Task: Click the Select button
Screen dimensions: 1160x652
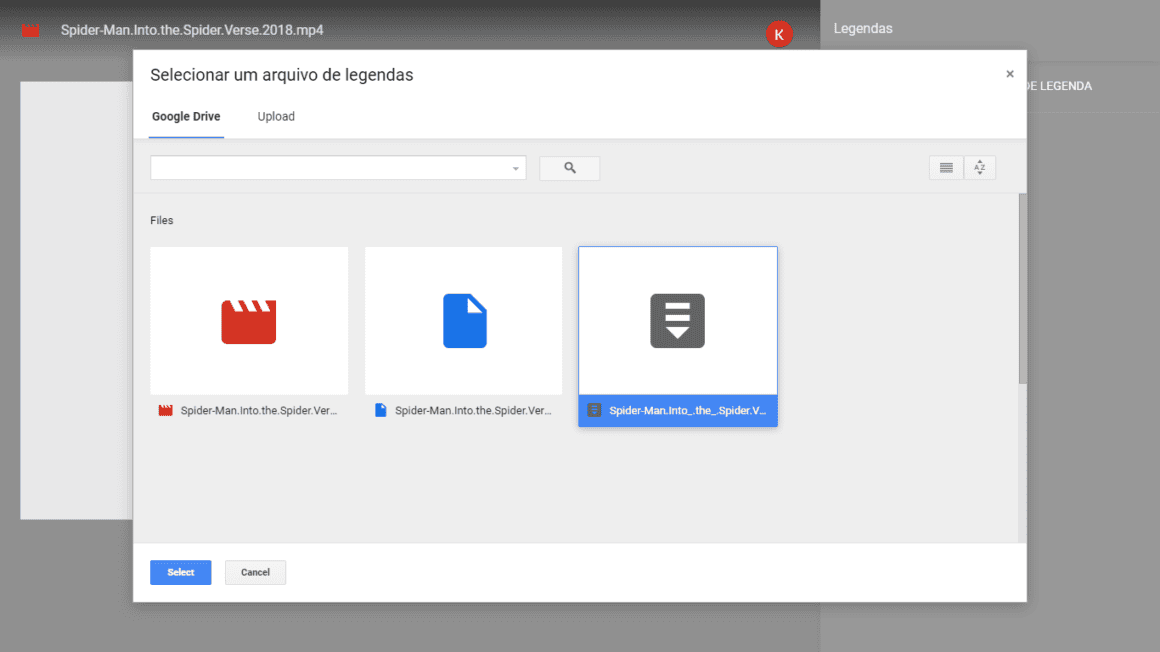Action: coord(181,572)
